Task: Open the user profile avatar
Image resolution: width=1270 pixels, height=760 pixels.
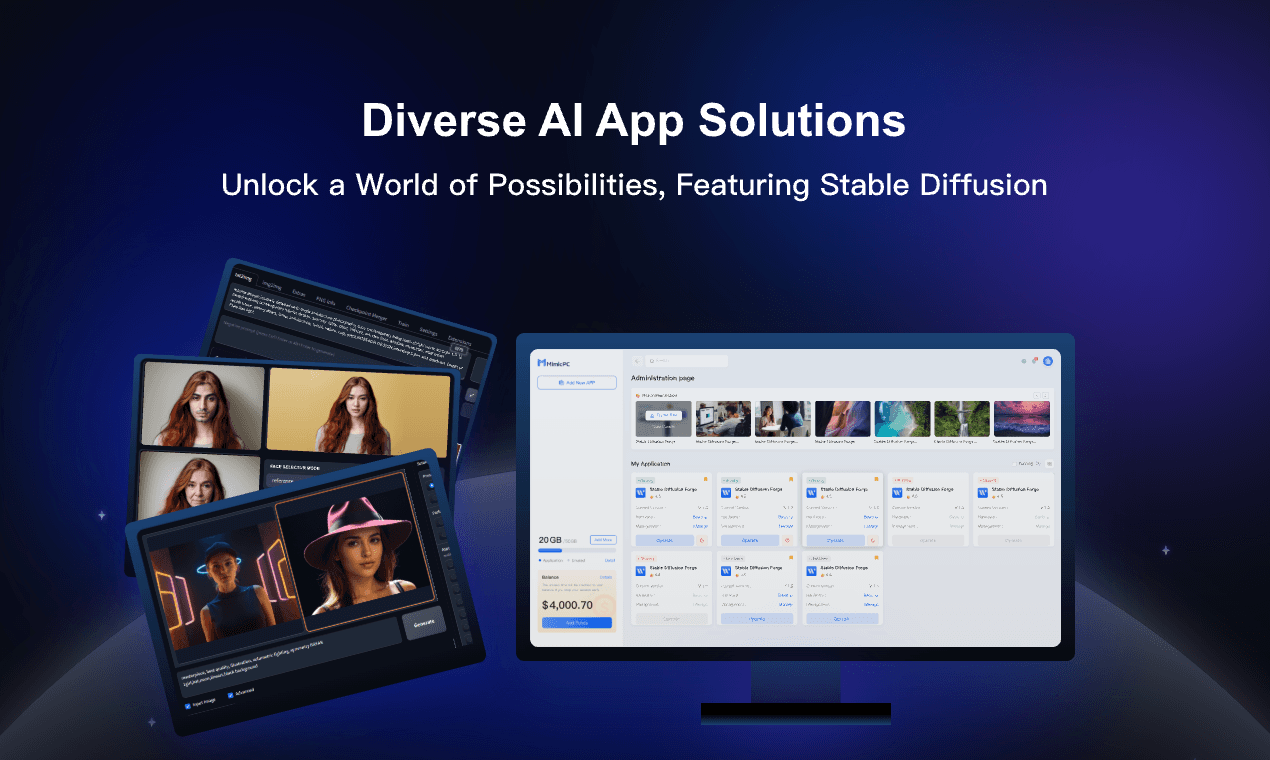Action: [x=1048, y=361]
